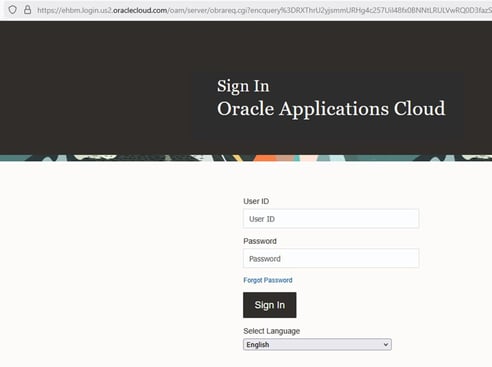Screen dimensions: 492x367
Task: Focus the Password input field
Action: click(x=331, y=258)
